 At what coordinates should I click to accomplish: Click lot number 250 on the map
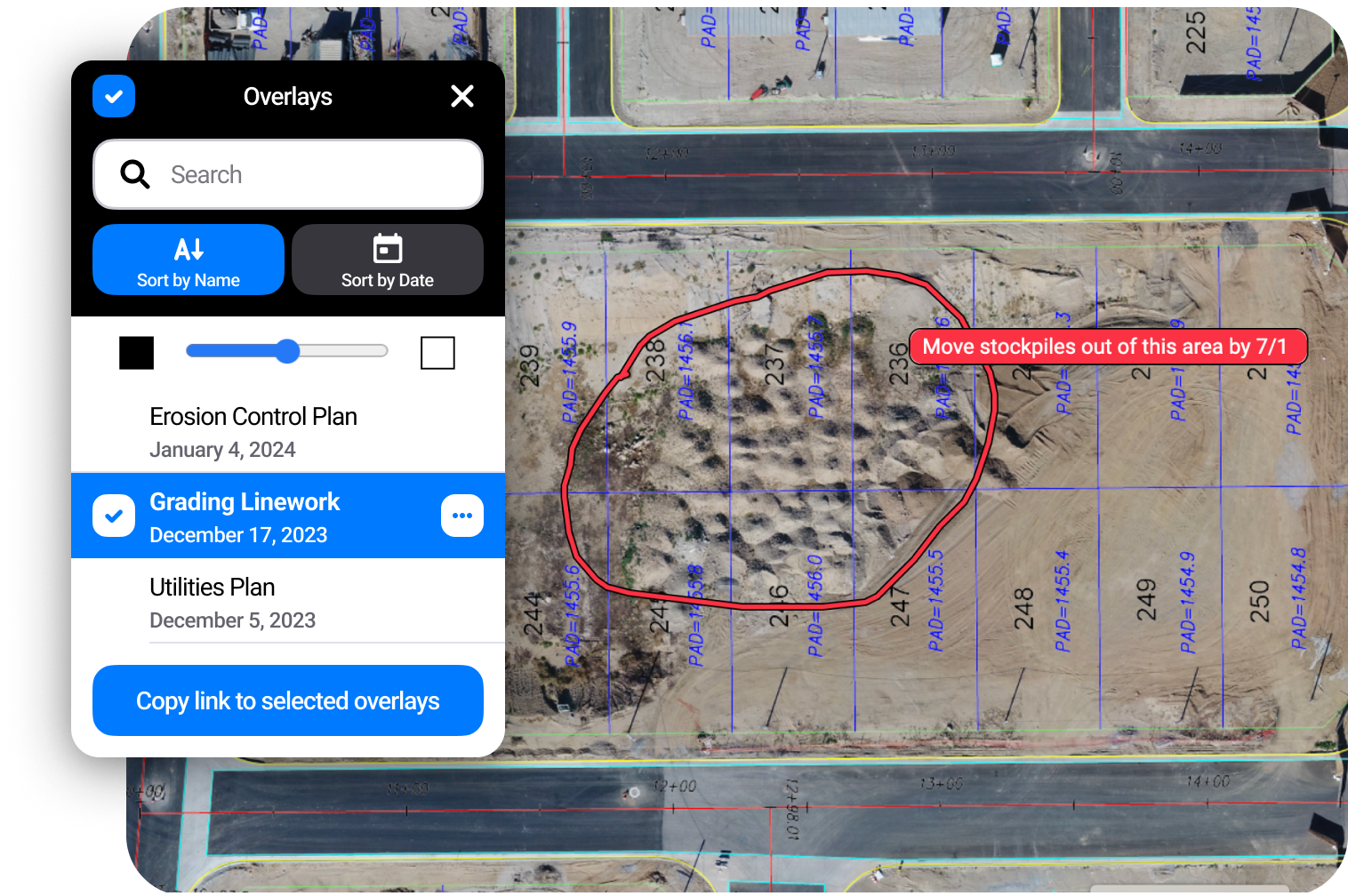click(1259, 601)
